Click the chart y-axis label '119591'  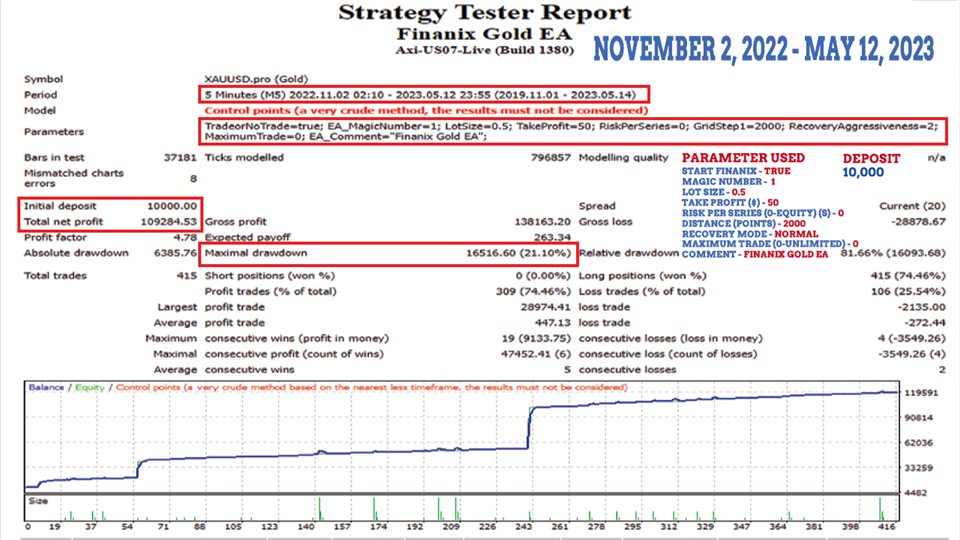tap(921, 393)
